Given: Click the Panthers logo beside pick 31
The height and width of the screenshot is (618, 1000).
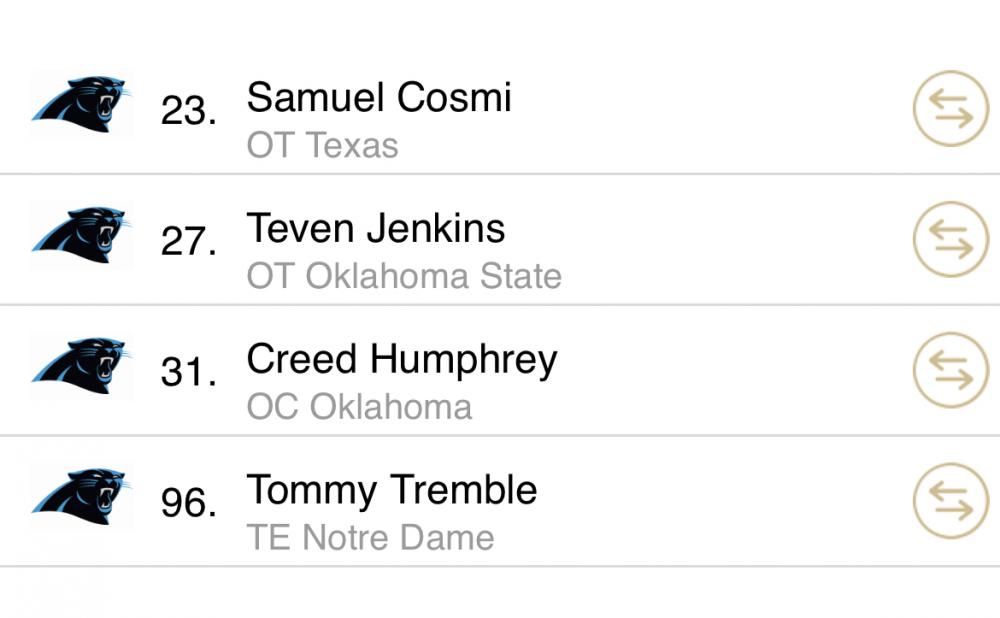Looking at the screenshot, I should pos(81,365).
